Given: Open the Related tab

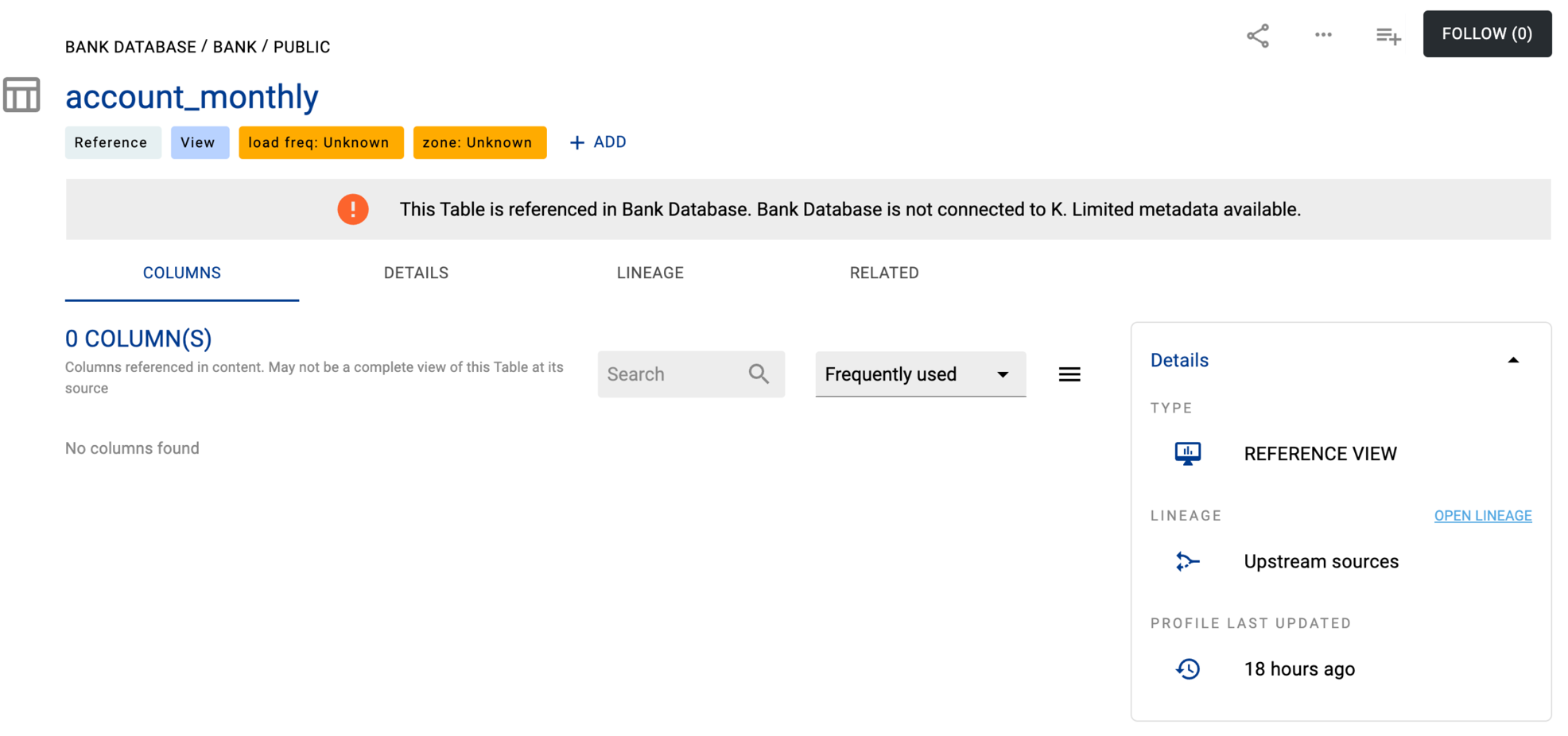Looking at the screenshot, I should click(x=883, y=273).
